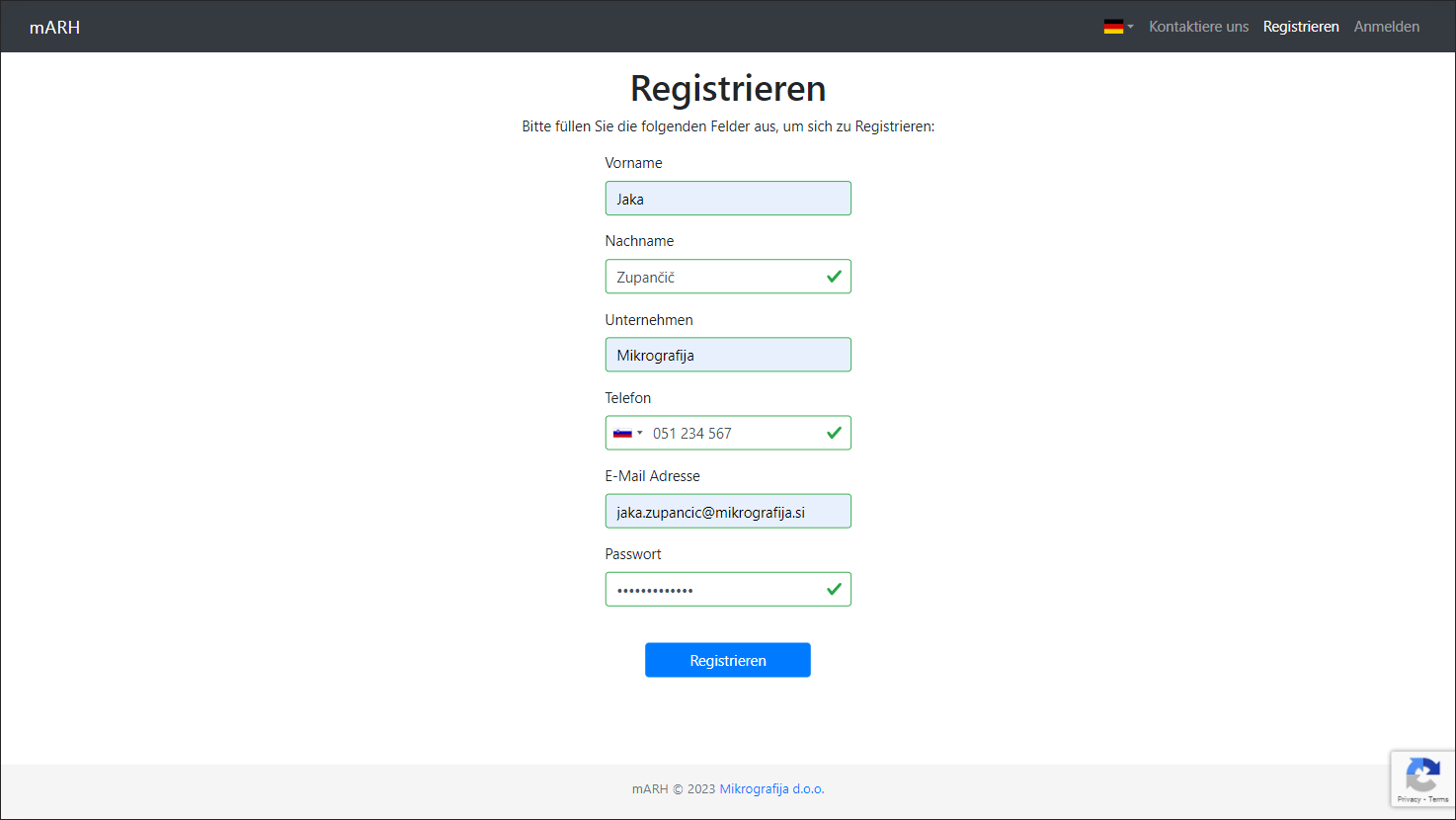Select the Unternehmen input field
The image size is (1456, 820).
coord(728,355)
